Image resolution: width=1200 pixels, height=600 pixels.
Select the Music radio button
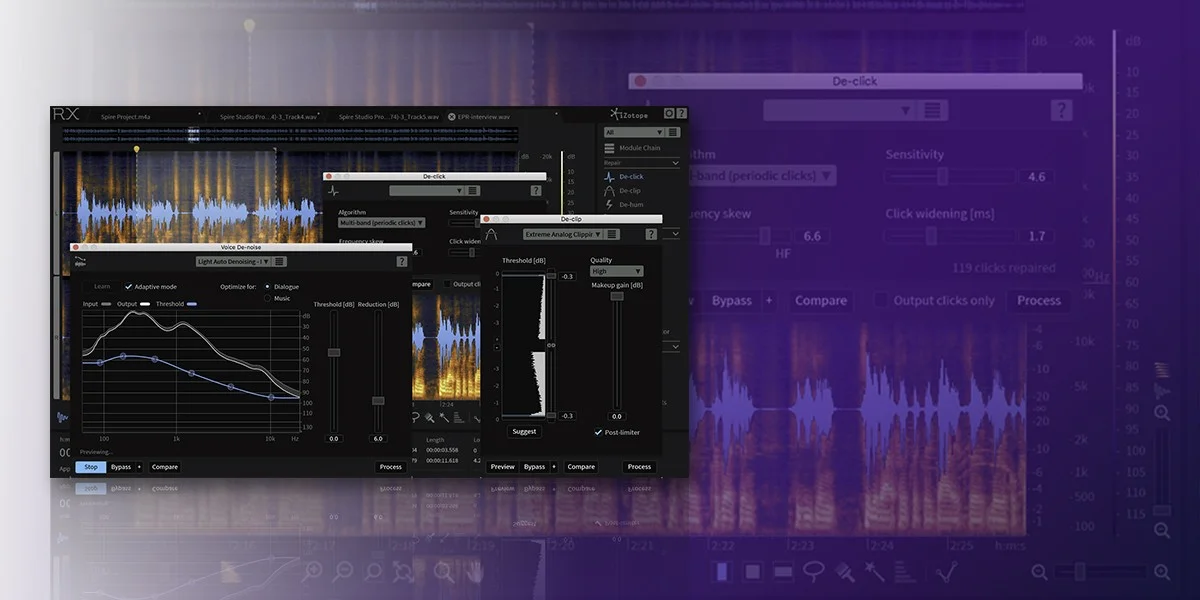267,298
